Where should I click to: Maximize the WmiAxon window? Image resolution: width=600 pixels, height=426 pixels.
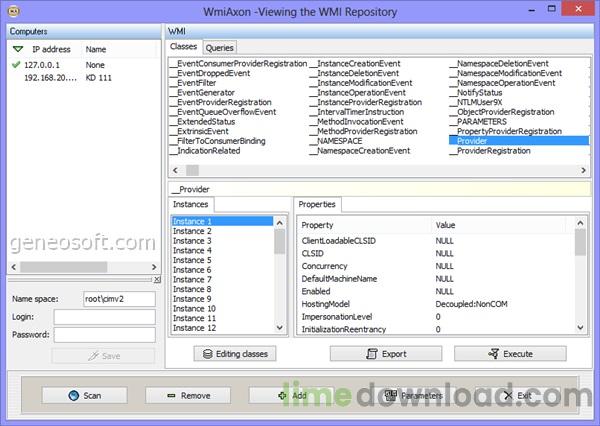(x=551, y=8)
